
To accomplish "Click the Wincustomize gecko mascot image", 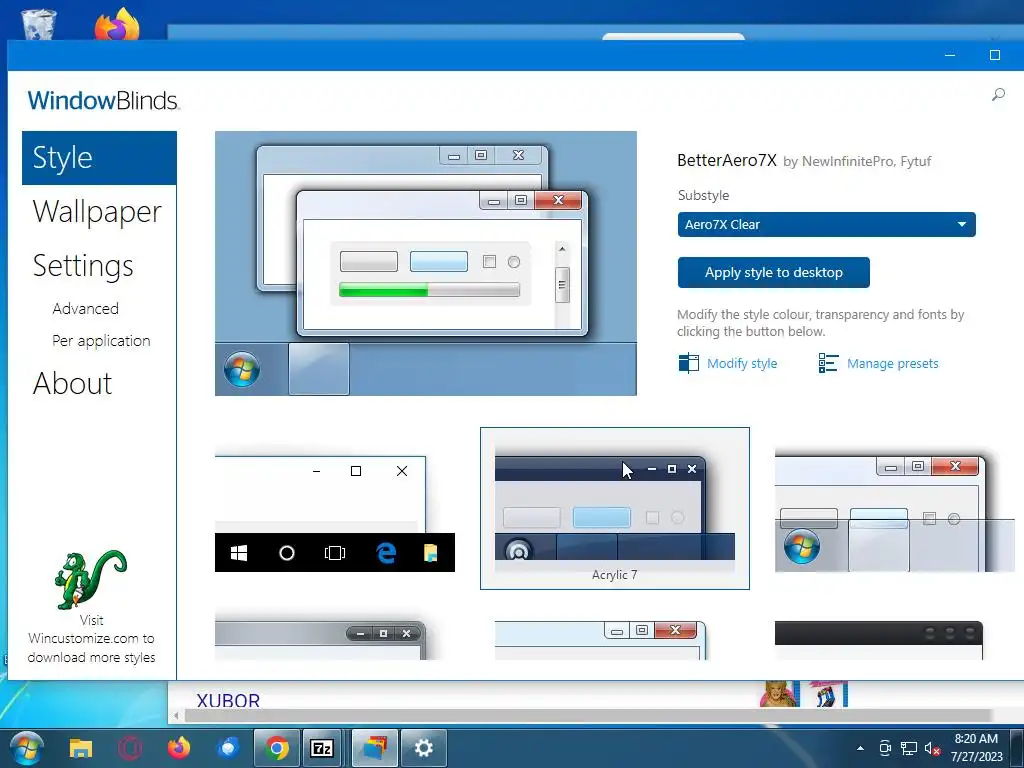I will pyautogui.click(x=90, y=579).
